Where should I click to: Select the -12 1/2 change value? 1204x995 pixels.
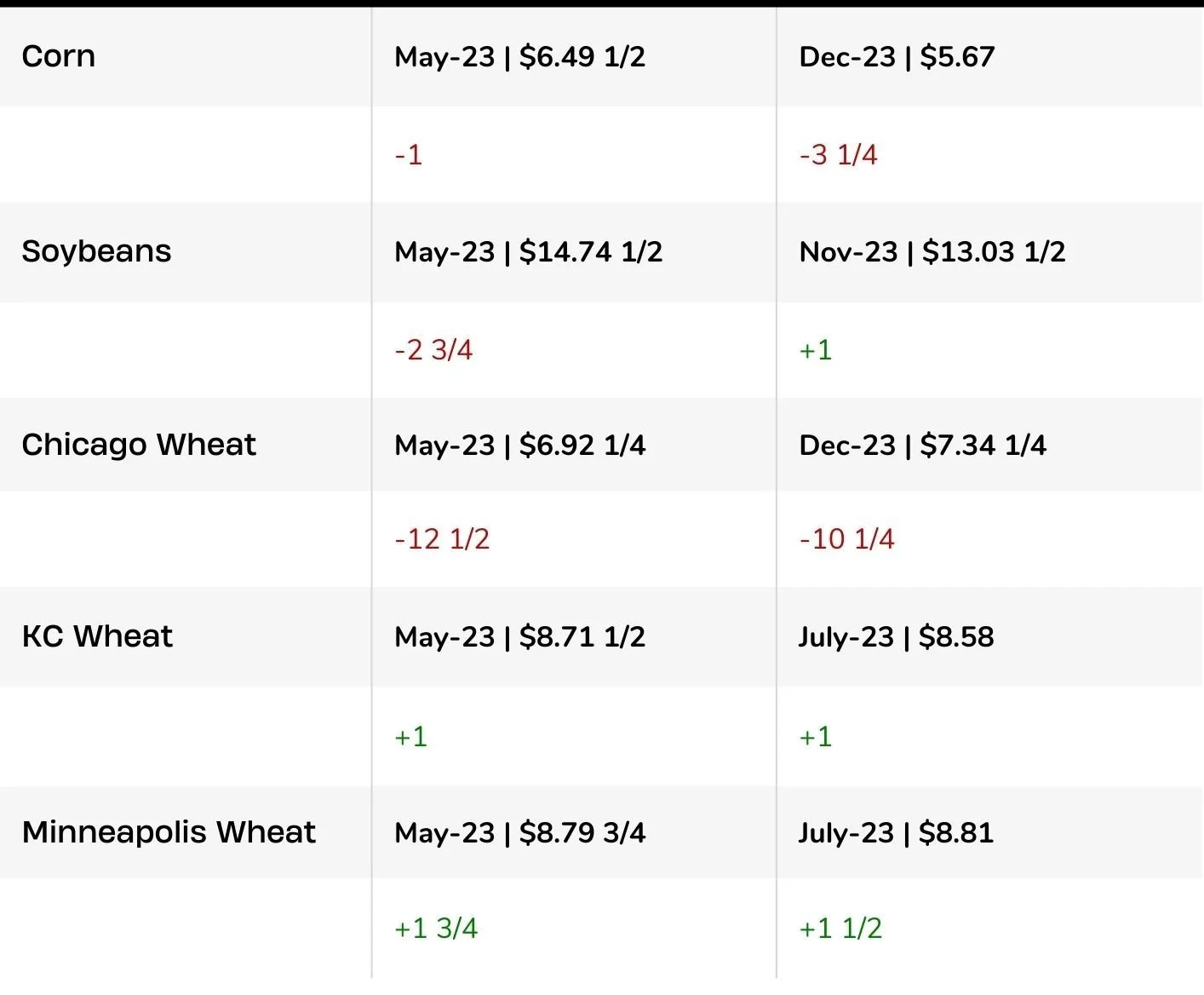(x=442, y=538)
